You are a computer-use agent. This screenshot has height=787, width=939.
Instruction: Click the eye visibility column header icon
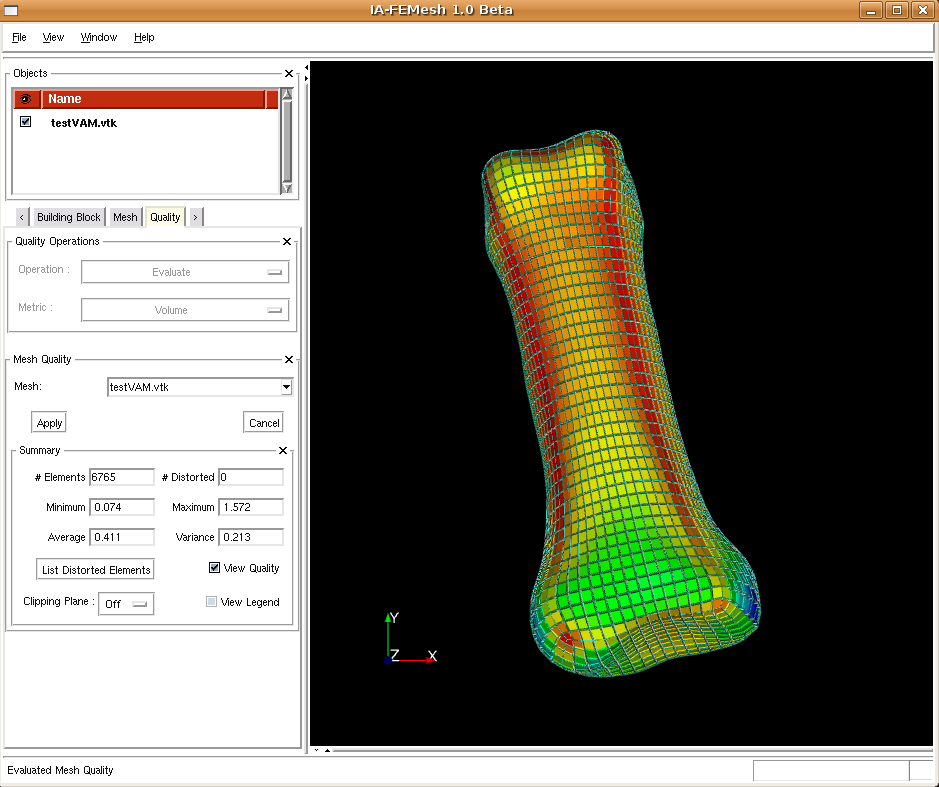pyautogui.click(x=26, y=99)
